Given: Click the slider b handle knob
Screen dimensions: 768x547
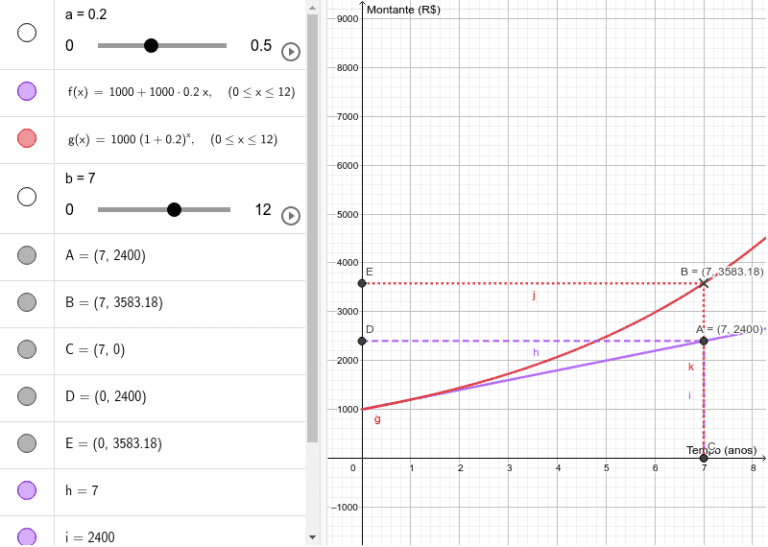Looking at the screenshot, I should (174, 209).
